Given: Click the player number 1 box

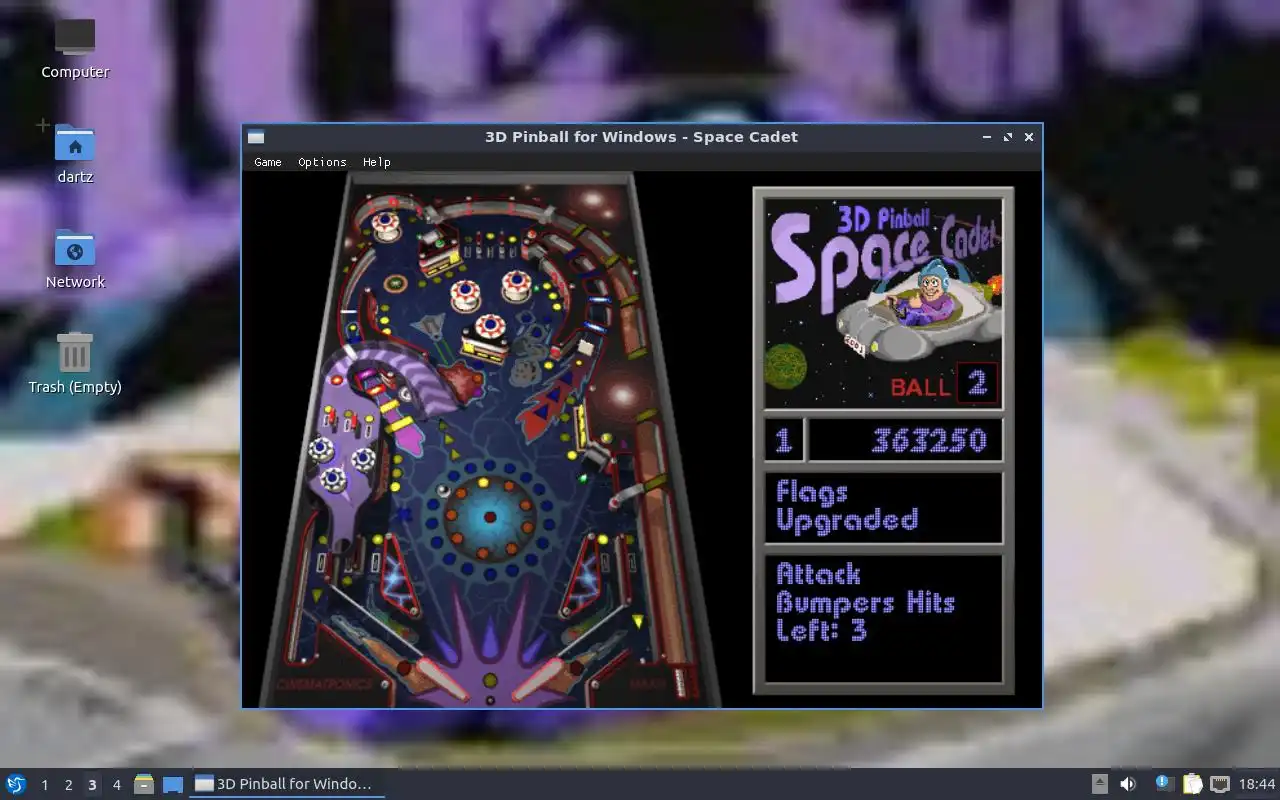Looking at the screenshot, I should (784, 440).
